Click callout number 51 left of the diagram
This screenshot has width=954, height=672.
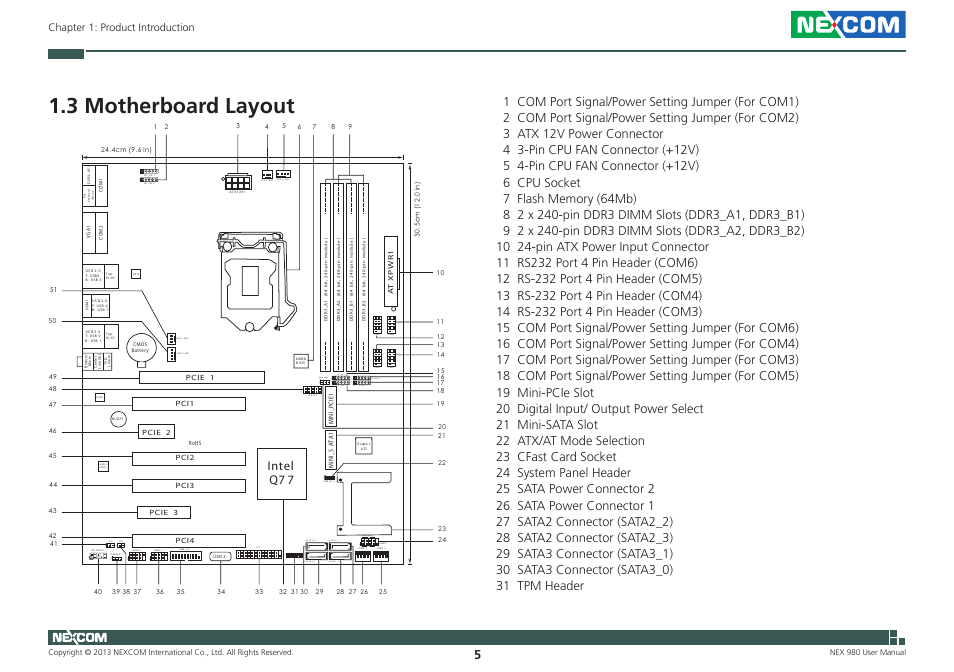pos(54,290)
